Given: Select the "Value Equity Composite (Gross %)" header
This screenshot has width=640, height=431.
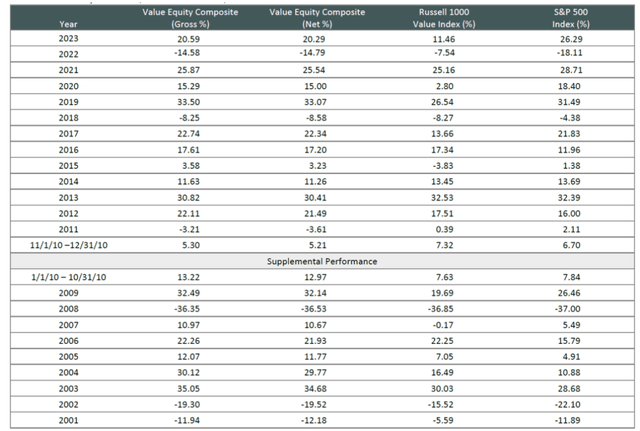Looking at the screenshot, I should [x=190, y=18].
